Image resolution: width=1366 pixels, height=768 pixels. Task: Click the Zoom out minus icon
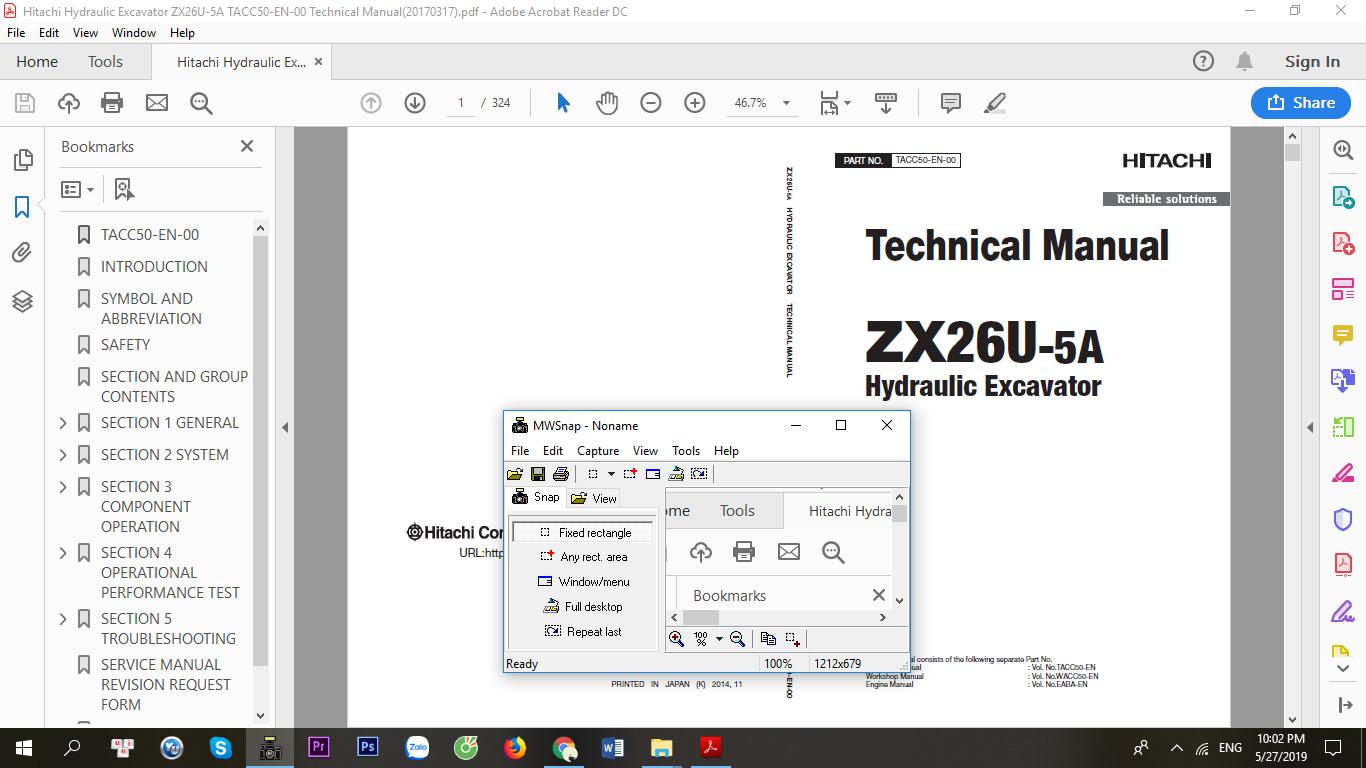click(x=651, y=103)
